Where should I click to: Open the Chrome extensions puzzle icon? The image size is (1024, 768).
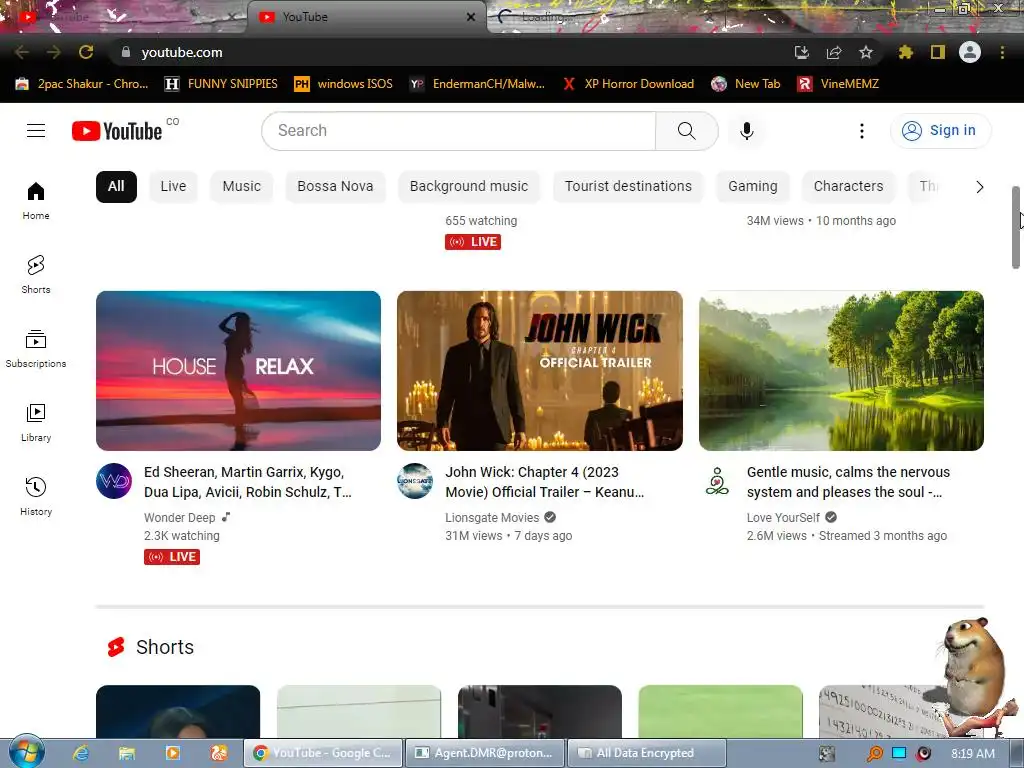[x=905, y=52]
